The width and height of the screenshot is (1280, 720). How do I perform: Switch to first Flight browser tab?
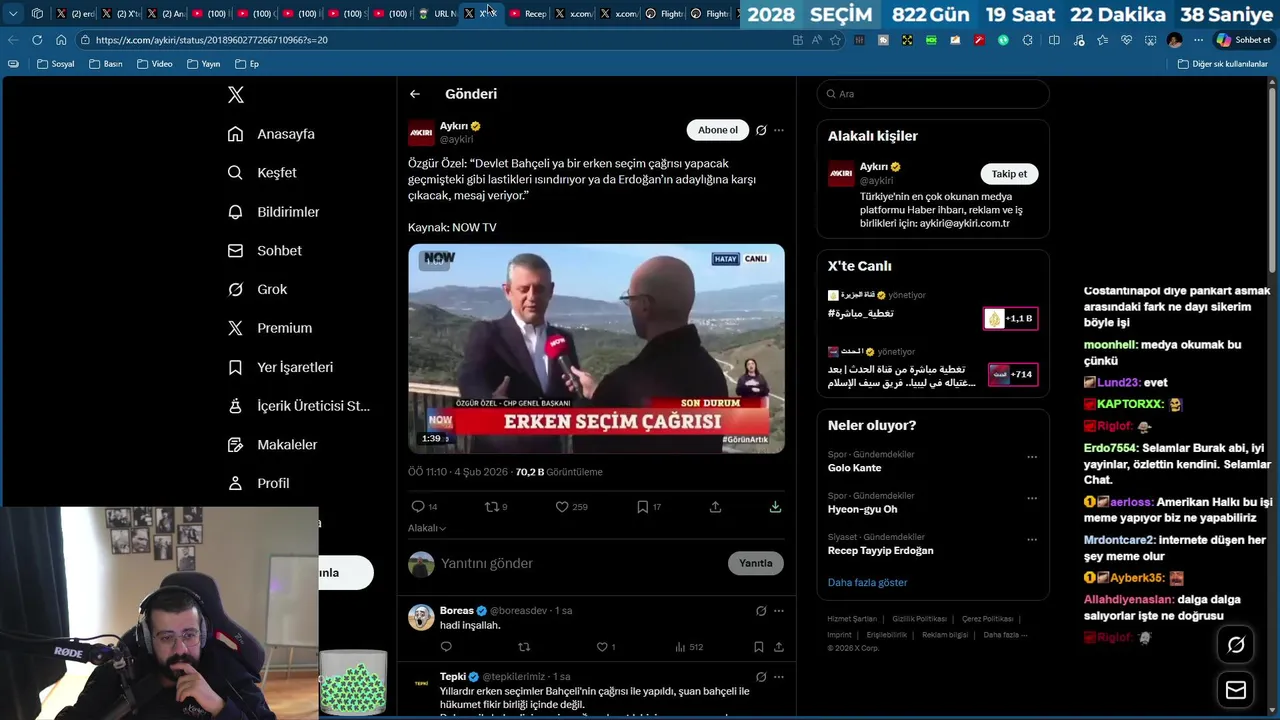[x=663, y=14]
